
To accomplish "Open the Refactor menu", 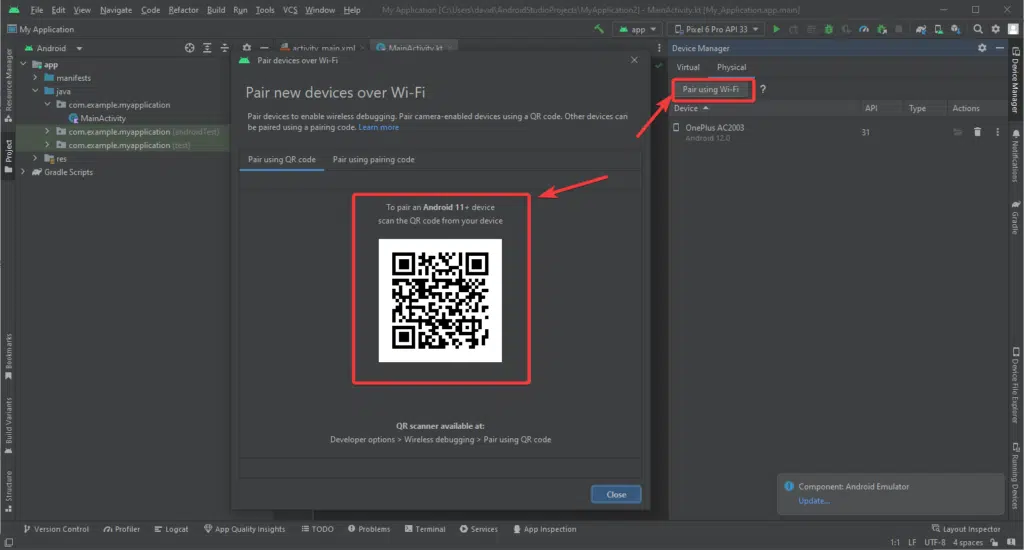I will [183, 10].
